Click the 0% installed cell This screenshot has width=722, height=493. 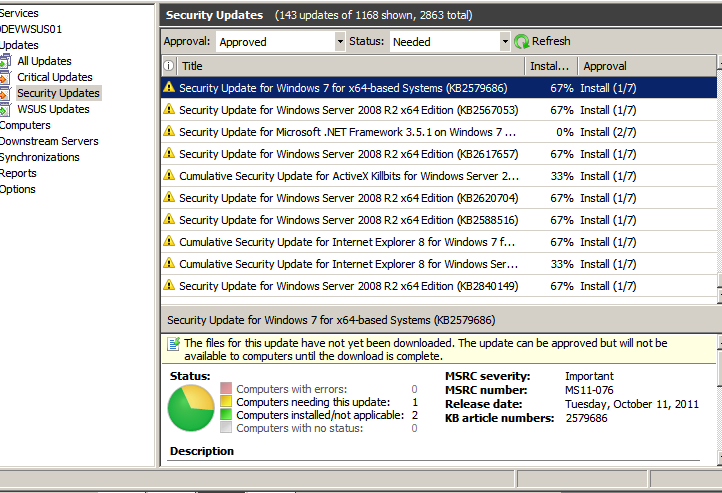(x=565, y=132)
